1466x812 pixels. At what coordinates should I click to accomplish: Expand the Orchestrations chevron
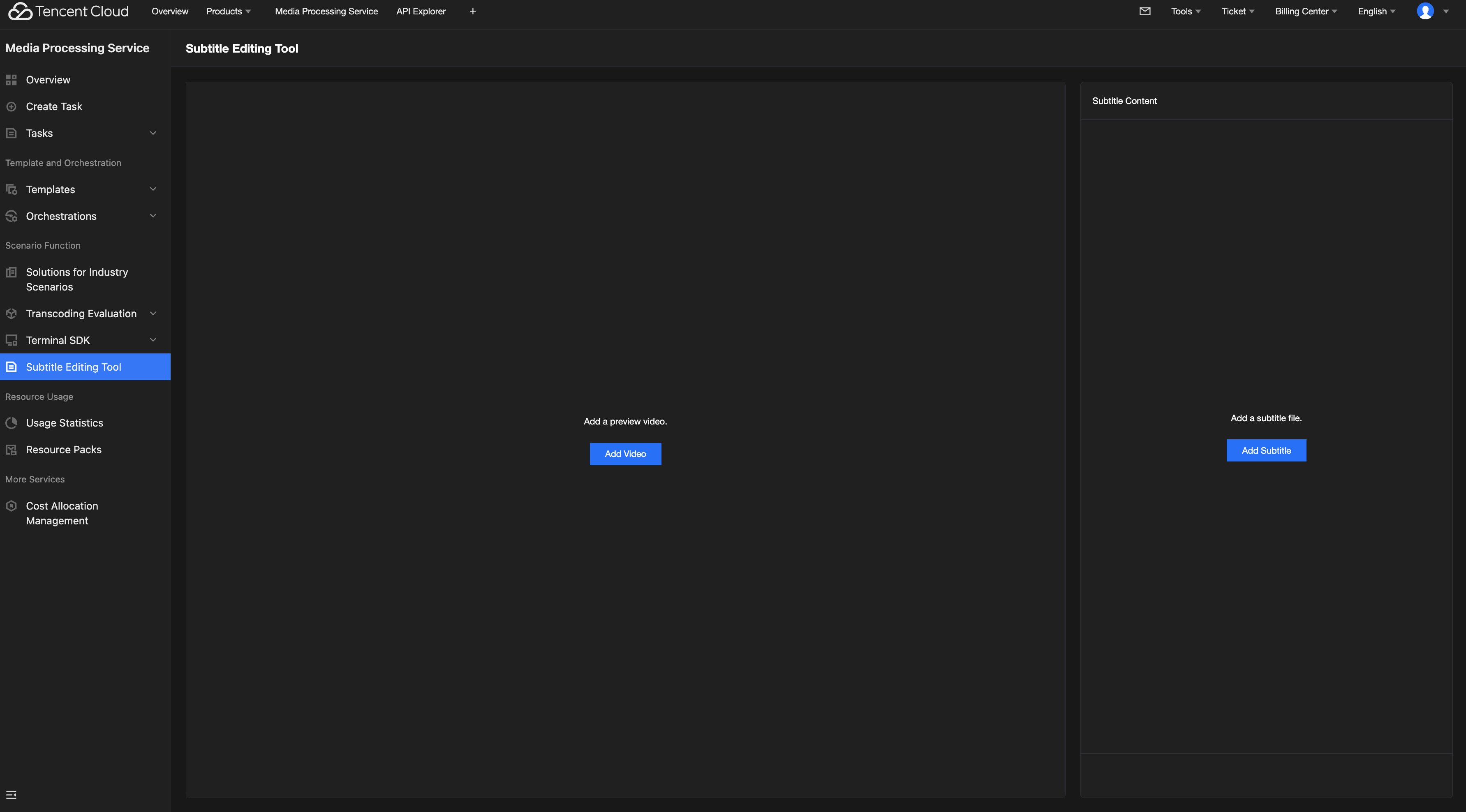(153, 216)
